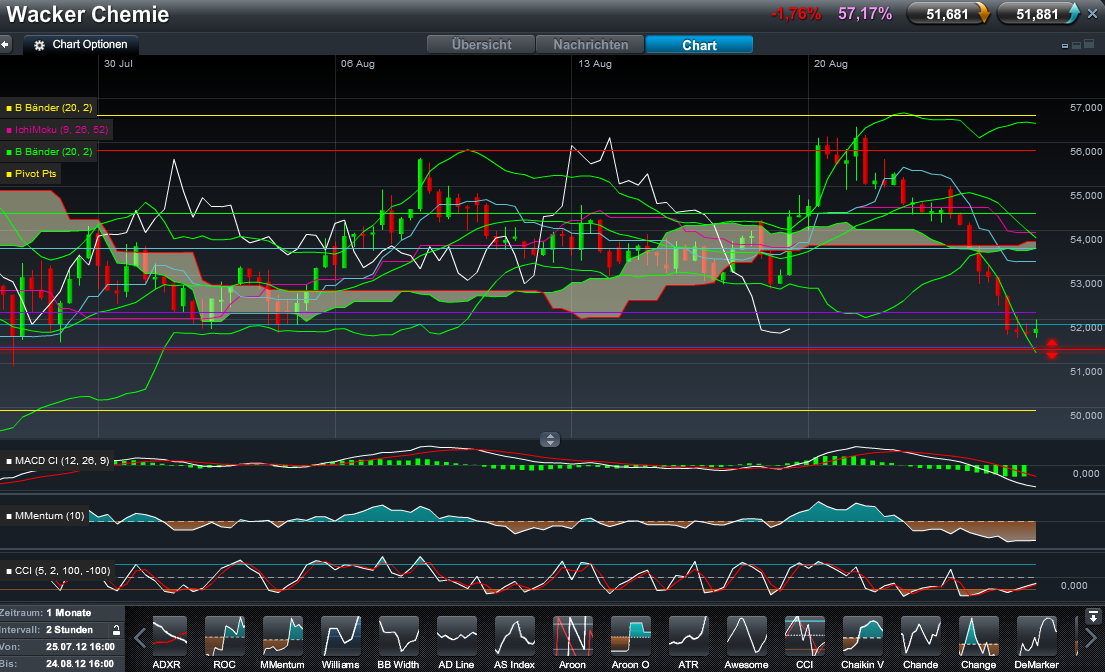The height and width of the screenshot is (672, 1105).
Task: Select the ROC indicator thumbnail
Action: tap(225, 636)
